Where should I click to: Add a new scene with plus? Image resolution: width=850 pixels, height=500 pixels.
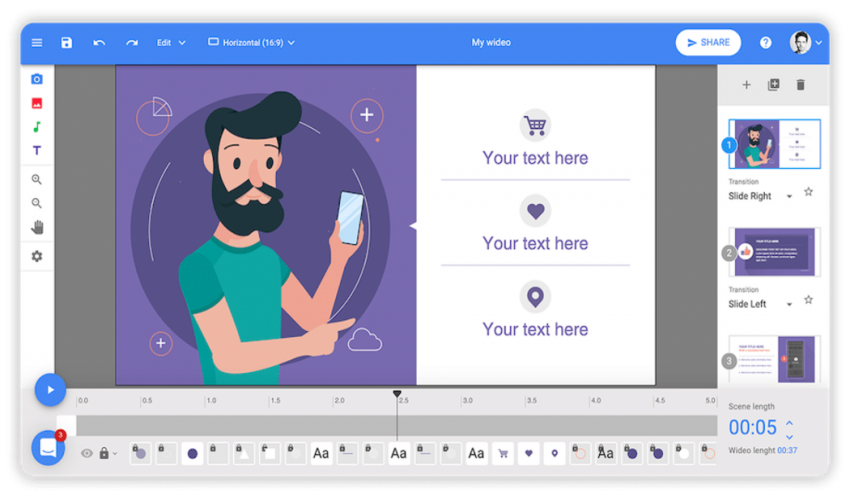746,85
